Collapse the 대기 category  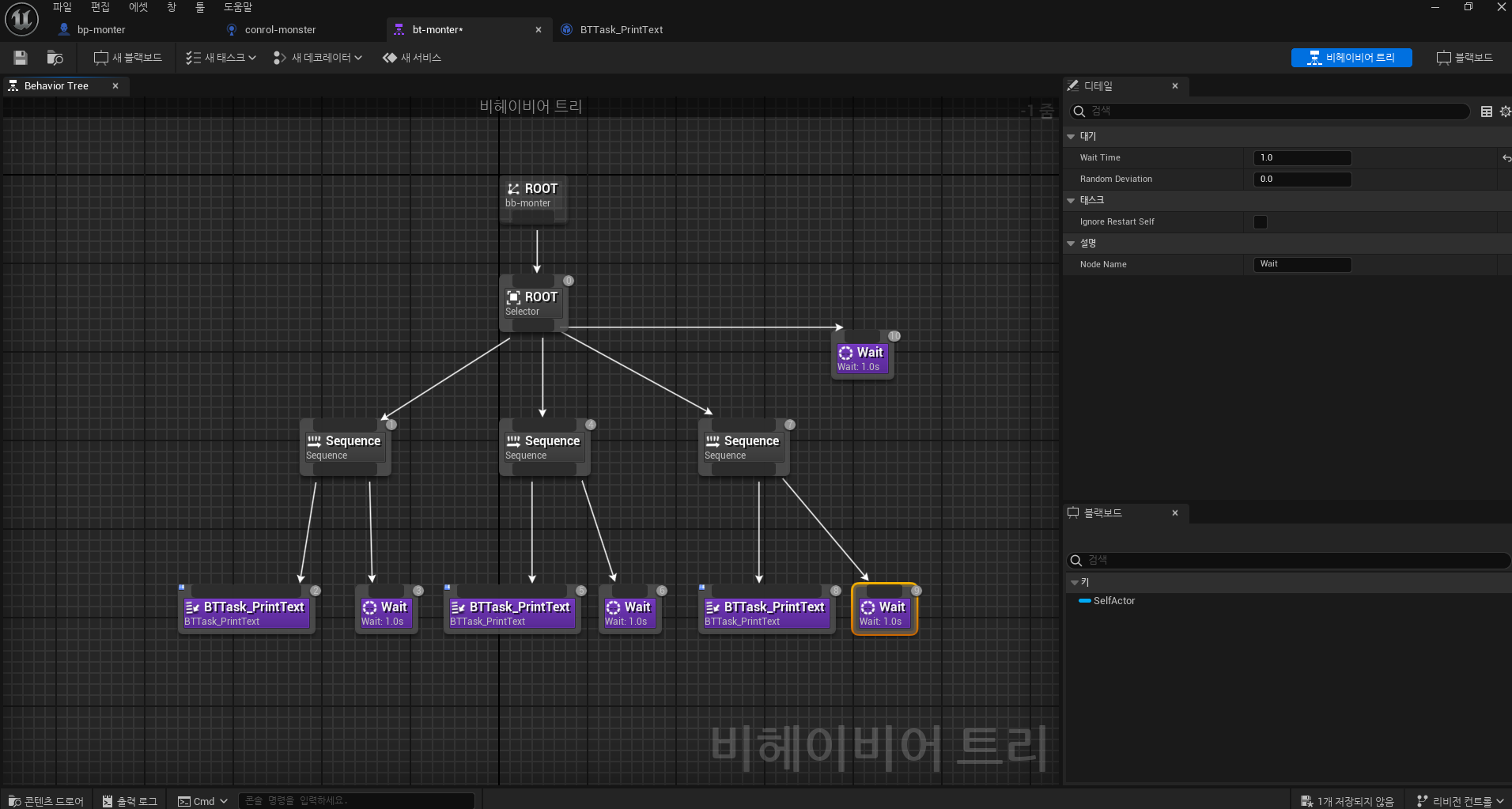click(1071, 137)
